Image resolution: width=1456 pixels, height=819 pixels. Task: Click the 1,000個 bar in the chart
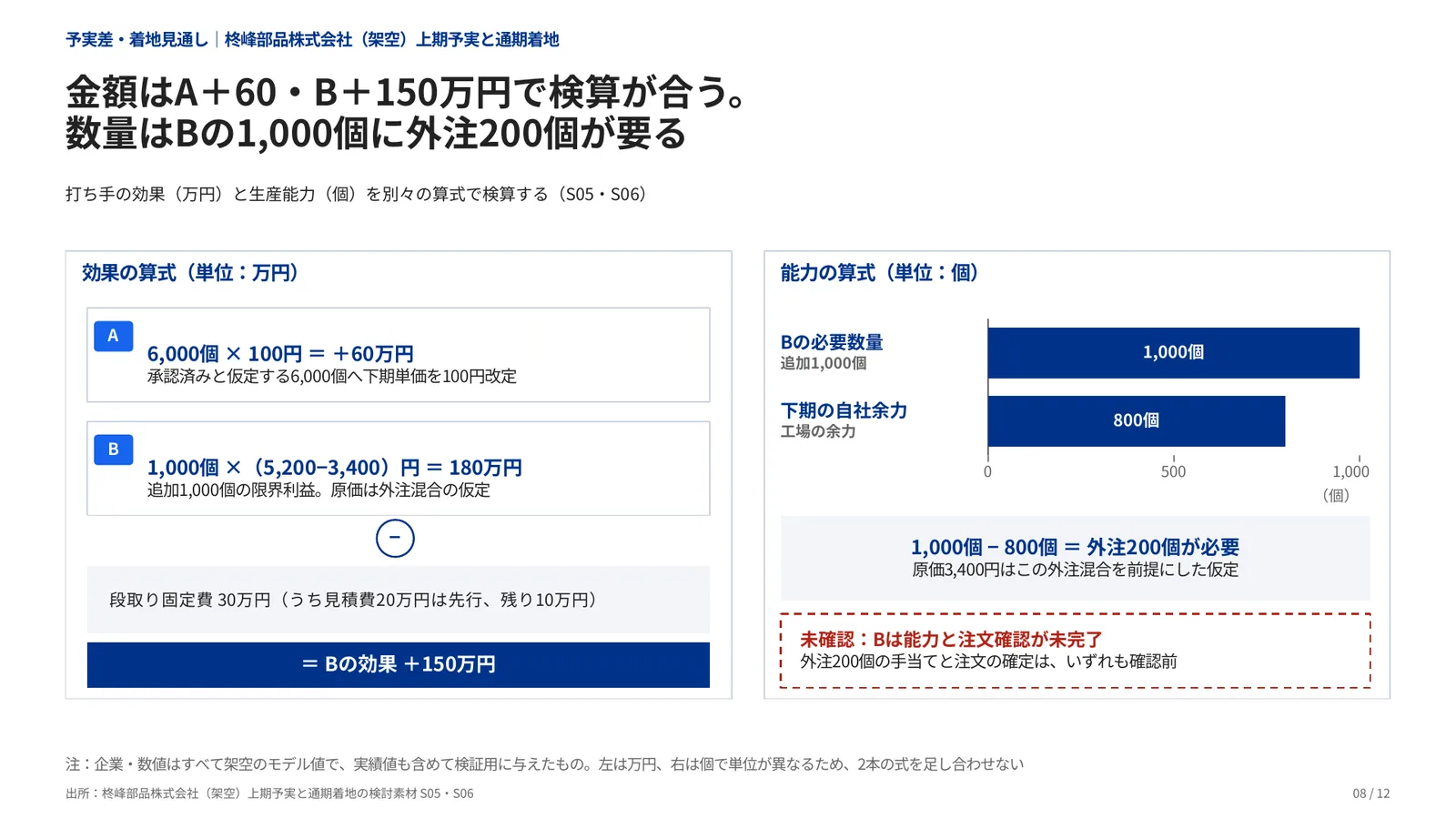[1173, 352]
